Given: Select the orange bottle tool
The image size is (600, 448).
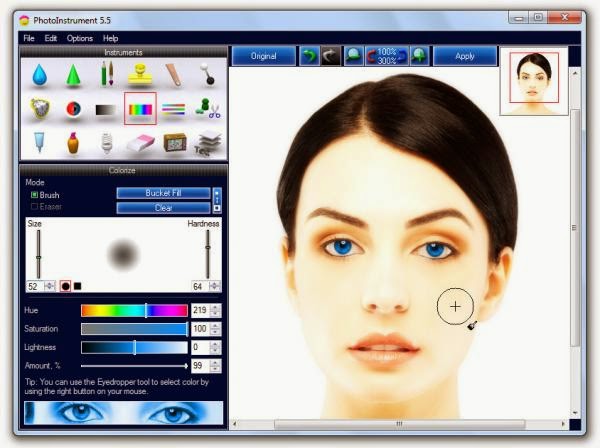Looking at the screenshot, I should [x=73, y=143].
